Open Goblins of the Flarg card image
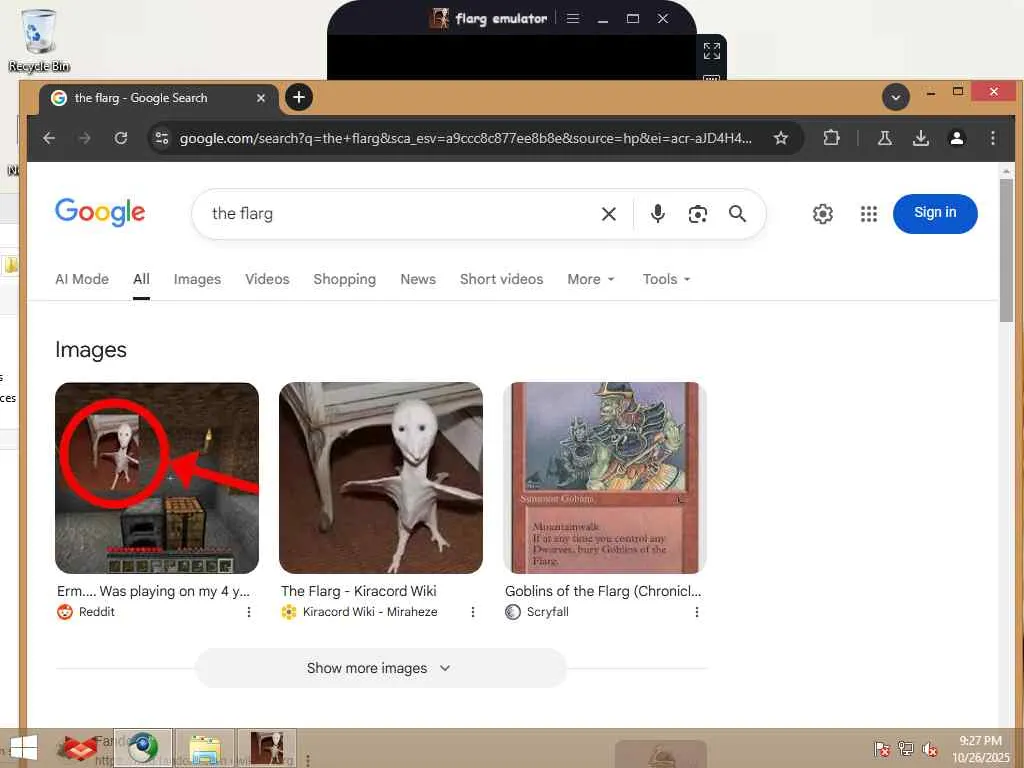1024x768 pixels. point(605,478)
